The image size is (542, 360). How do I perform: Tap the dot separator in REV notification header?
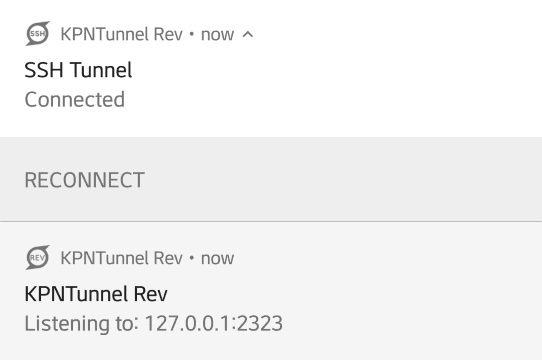192,258
